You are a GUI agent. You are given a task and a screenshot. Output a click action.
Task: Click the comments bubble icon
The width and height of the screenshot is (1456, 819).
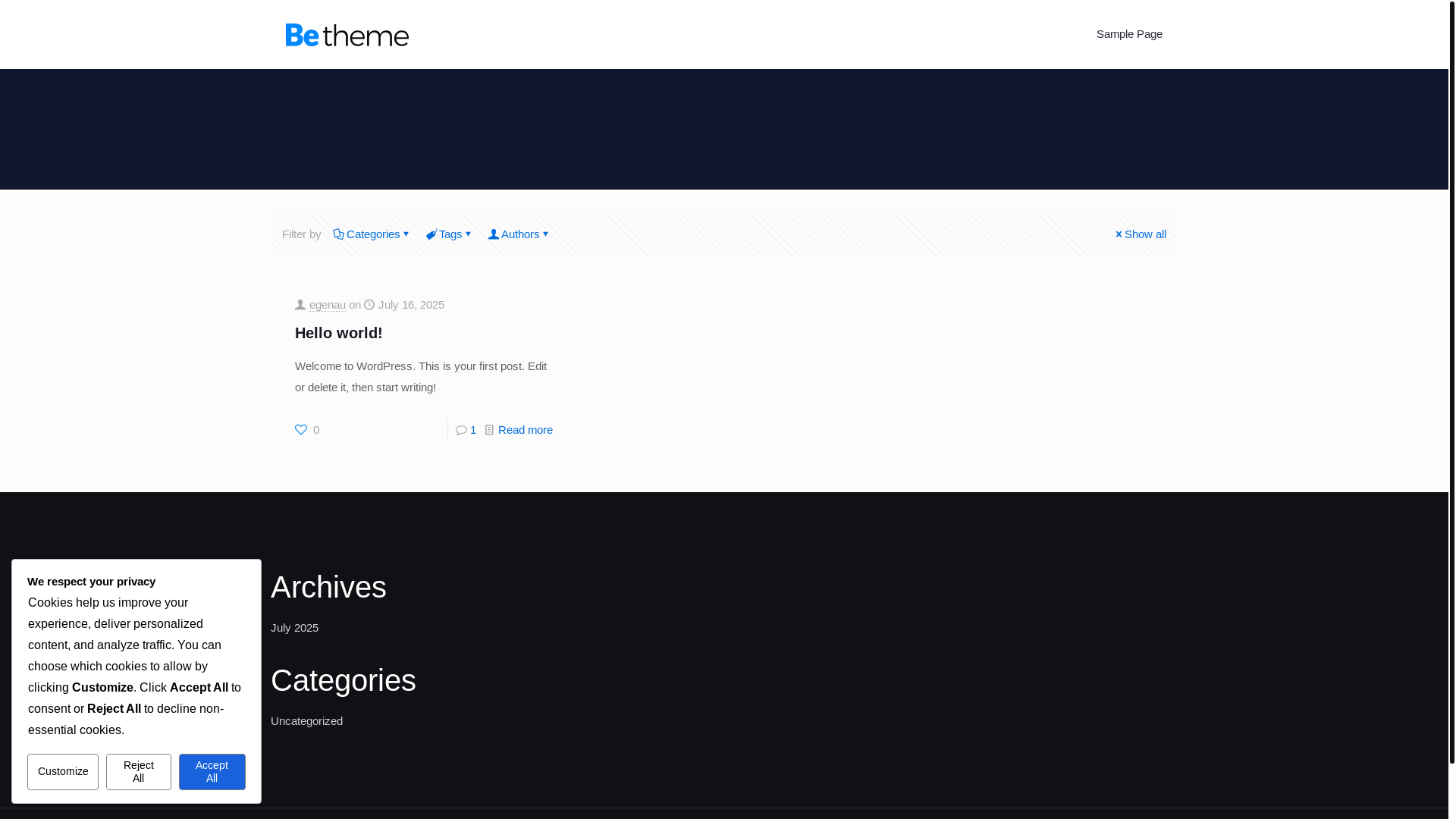461,430
